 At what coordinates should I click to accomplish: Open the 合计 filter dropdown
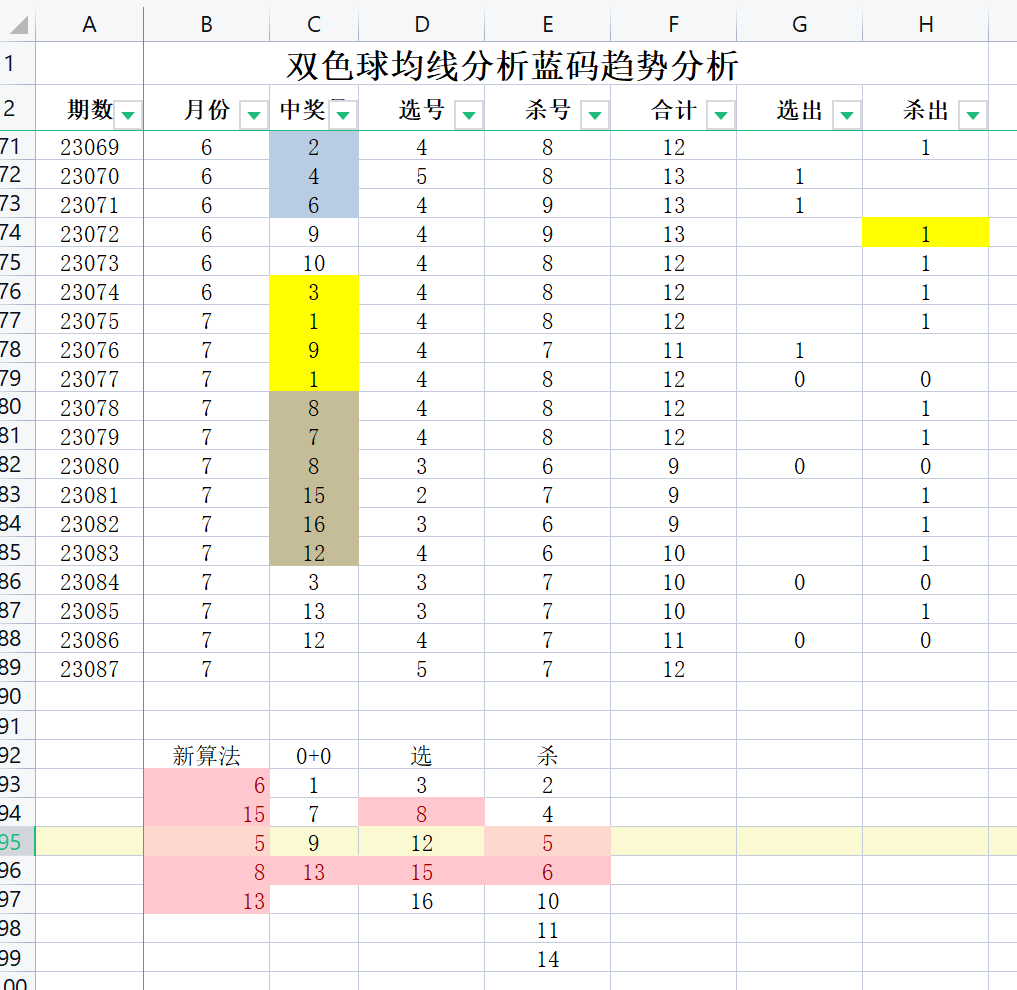pyautogui.click(x=721, y=115)
